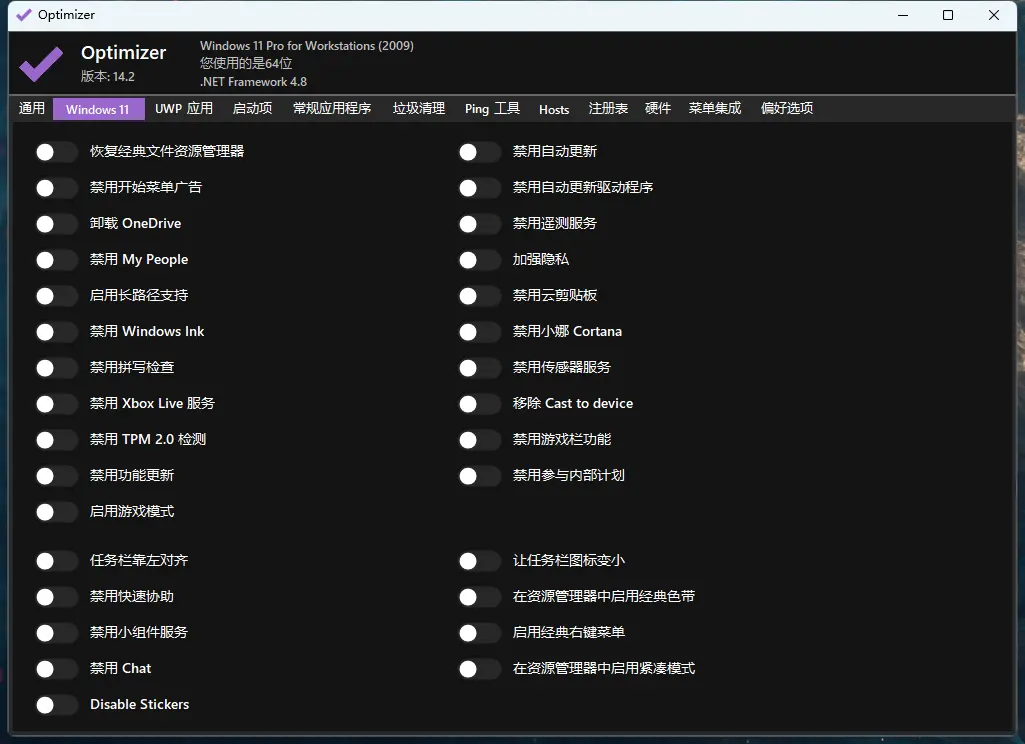Toggle 卸载 OneDrive switch
This screenshot has width=1025, height=744.
tap(57, 224)
